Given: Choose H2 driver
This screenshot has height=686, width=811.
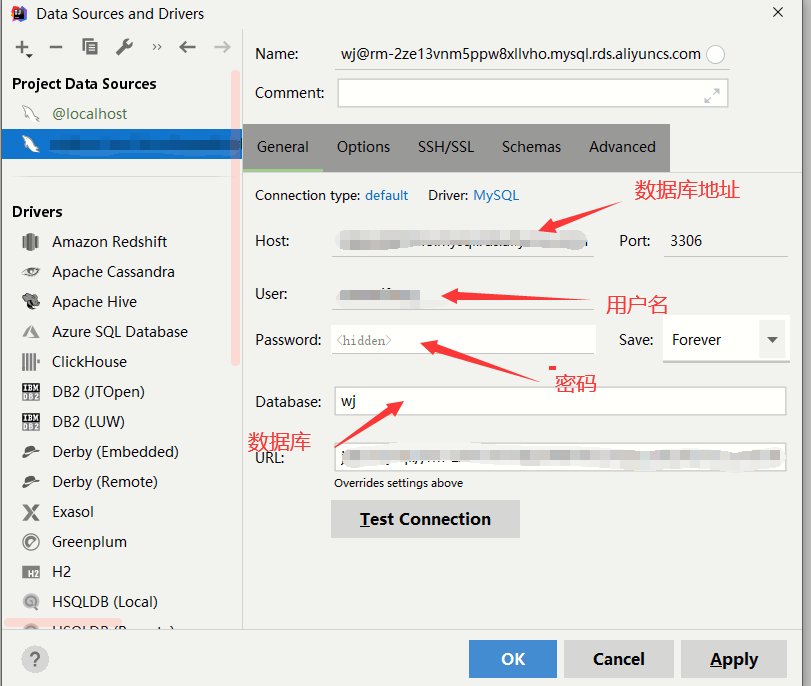Looking at the screenshot, I should pos(62,572).
